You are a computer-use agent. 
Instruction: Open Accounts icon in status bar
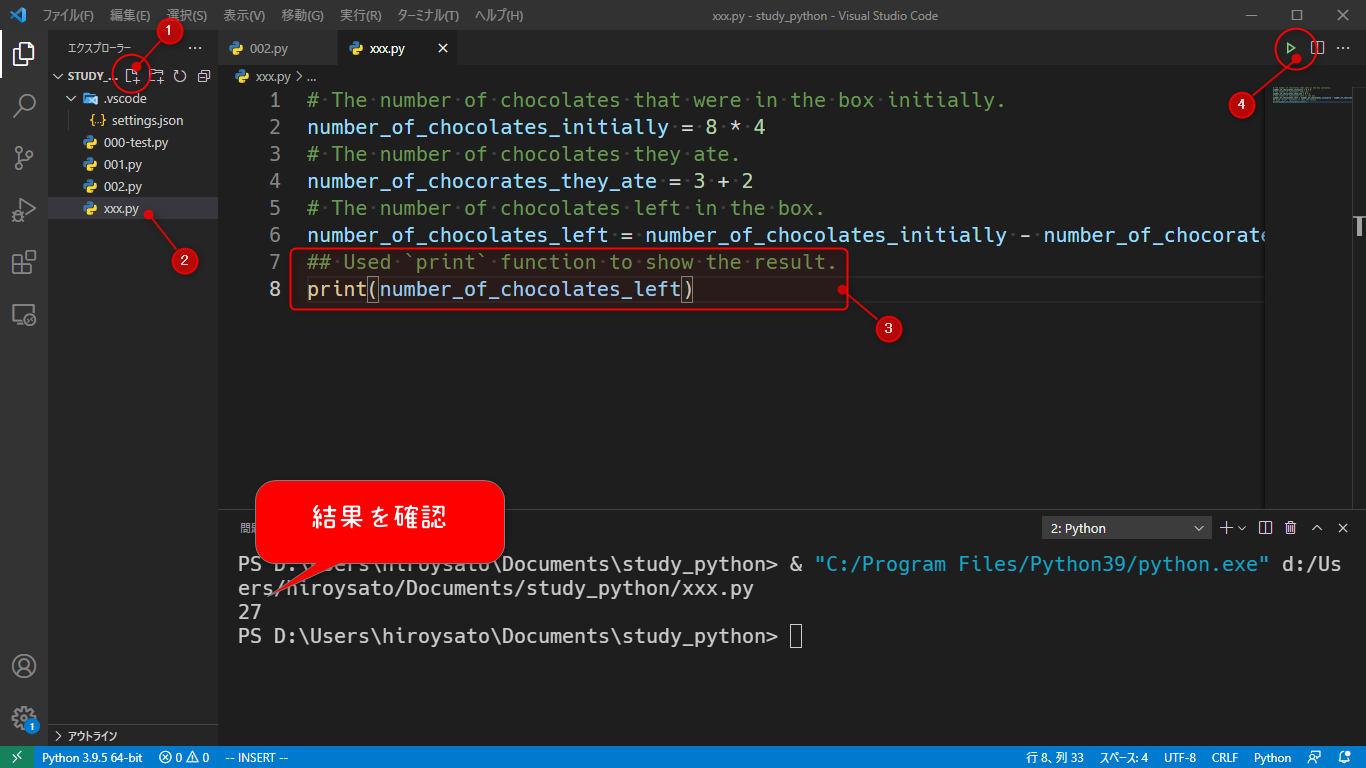tap(24, 665)
